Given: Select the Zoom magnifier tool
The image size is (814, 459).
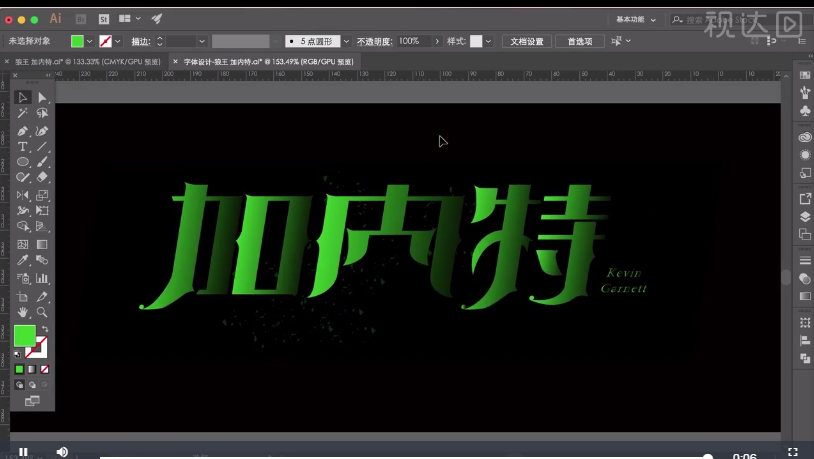Looking at the screenshot, I should [42, 312].
